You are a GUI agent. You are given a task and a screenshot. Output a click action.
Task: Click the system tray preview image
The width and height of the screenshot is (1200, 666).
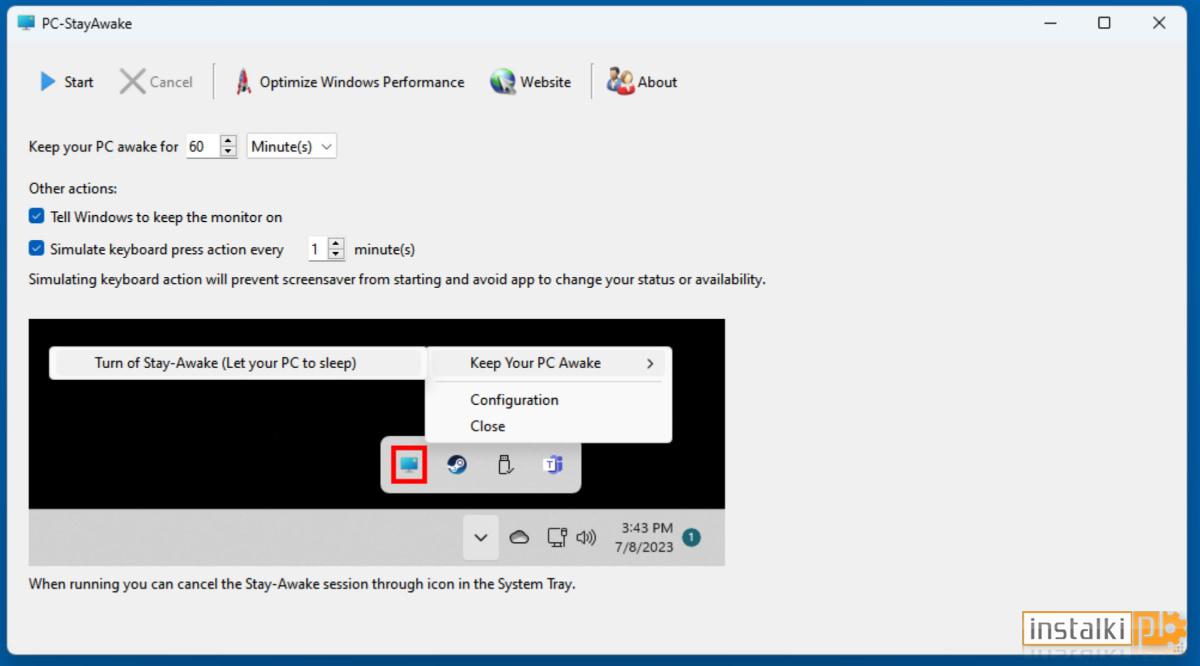pyautogui.click(x=377, y=442)
